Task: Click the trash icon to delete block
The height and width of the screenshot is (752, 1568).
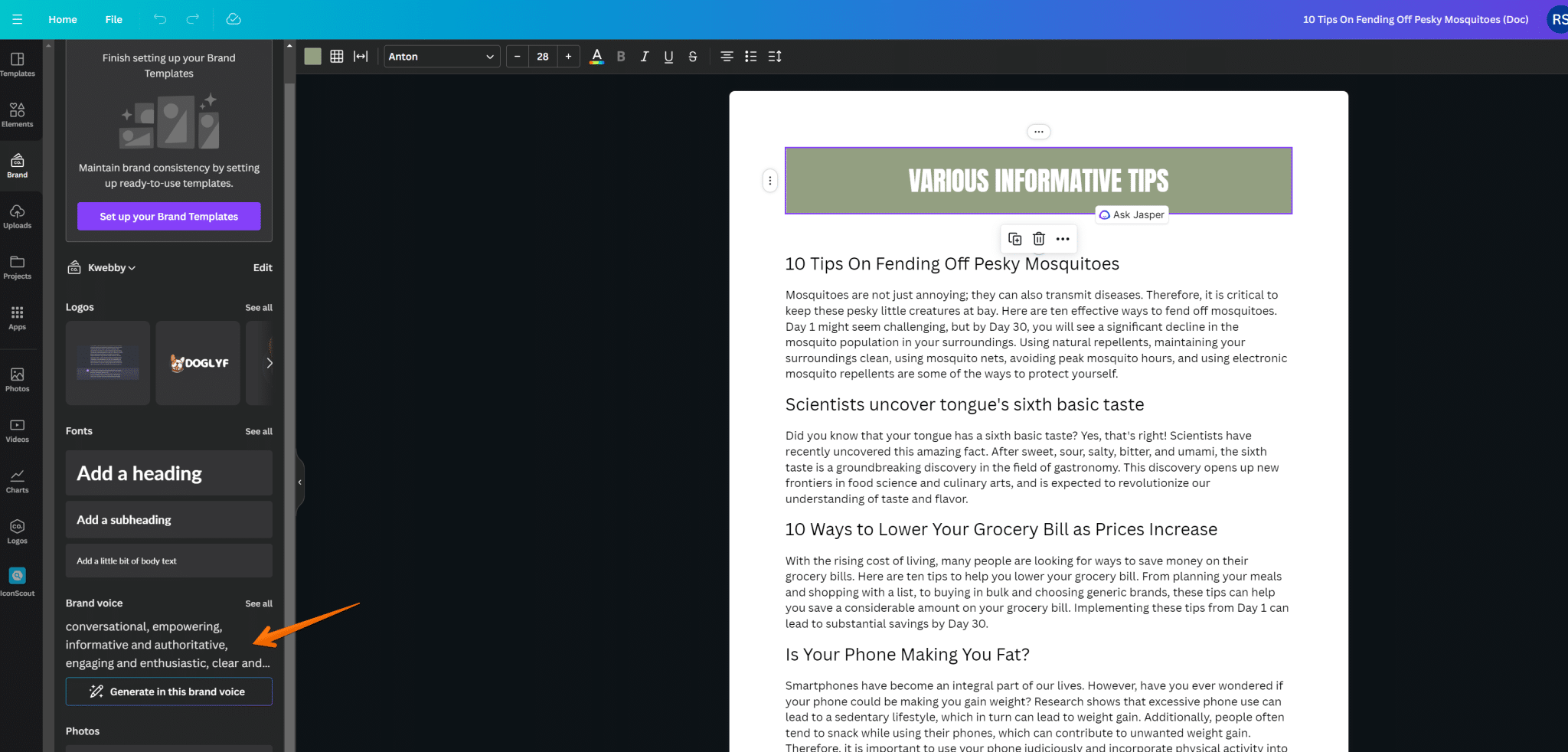Action: click(1038, 239)
